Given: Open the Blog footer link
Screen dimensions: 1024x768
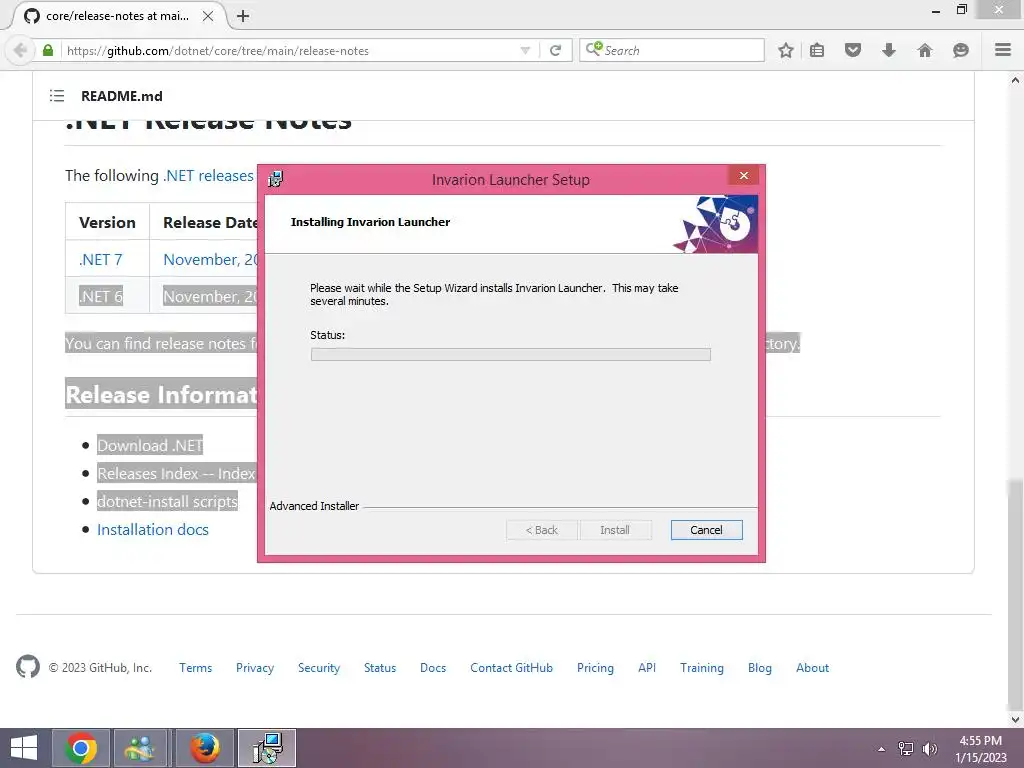Looking at the screenshot, I should pos(760,667).
